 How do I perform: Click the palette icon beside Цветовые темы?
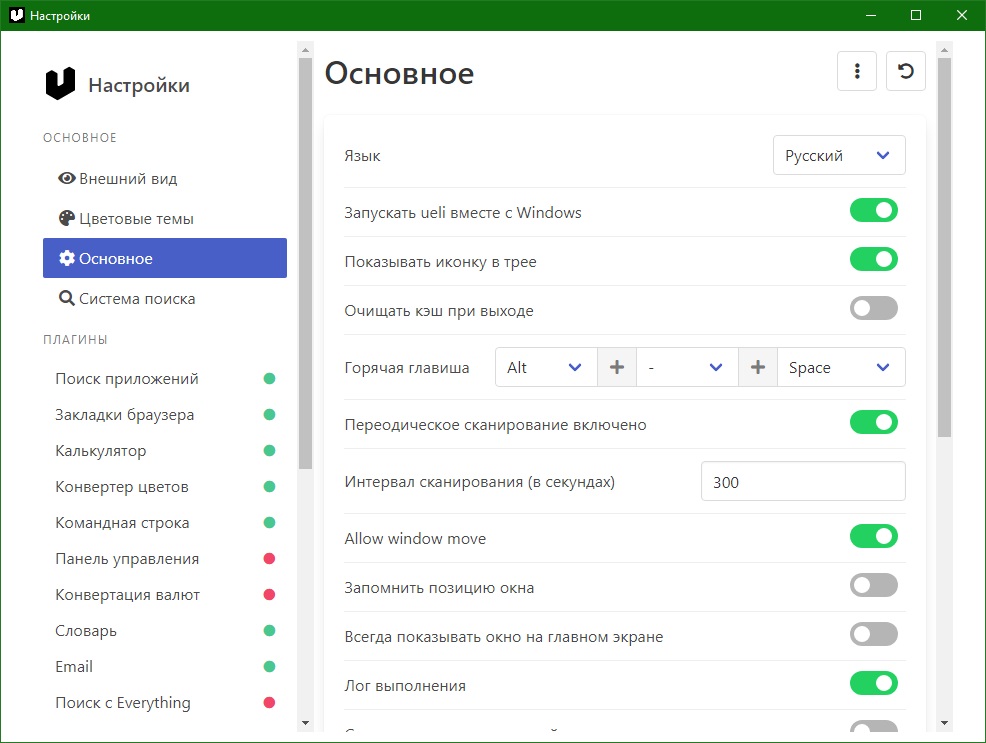coord(67,219)
